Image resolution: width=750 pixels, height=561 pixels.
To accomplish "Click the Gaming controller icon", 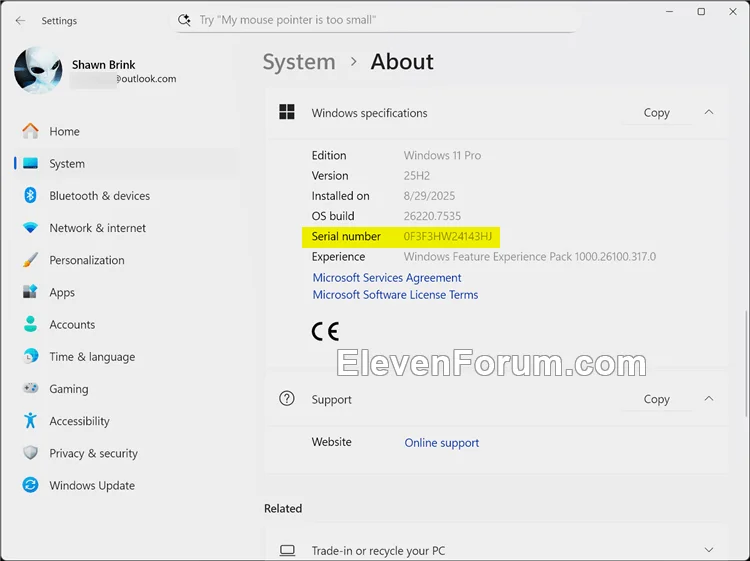I will (30, 388).
